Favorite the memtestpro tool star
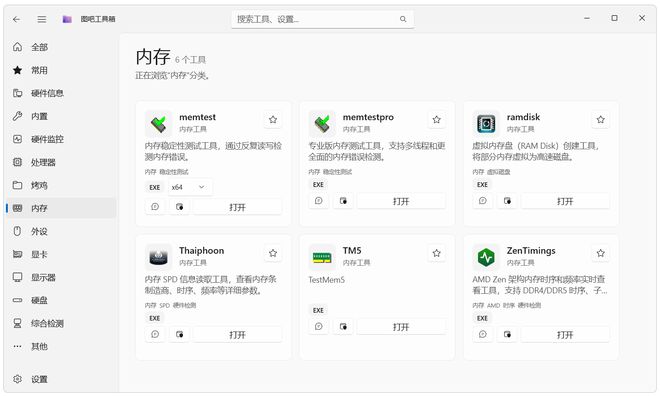The width and height of the screenshot is (660, 396). coord(436,120)
